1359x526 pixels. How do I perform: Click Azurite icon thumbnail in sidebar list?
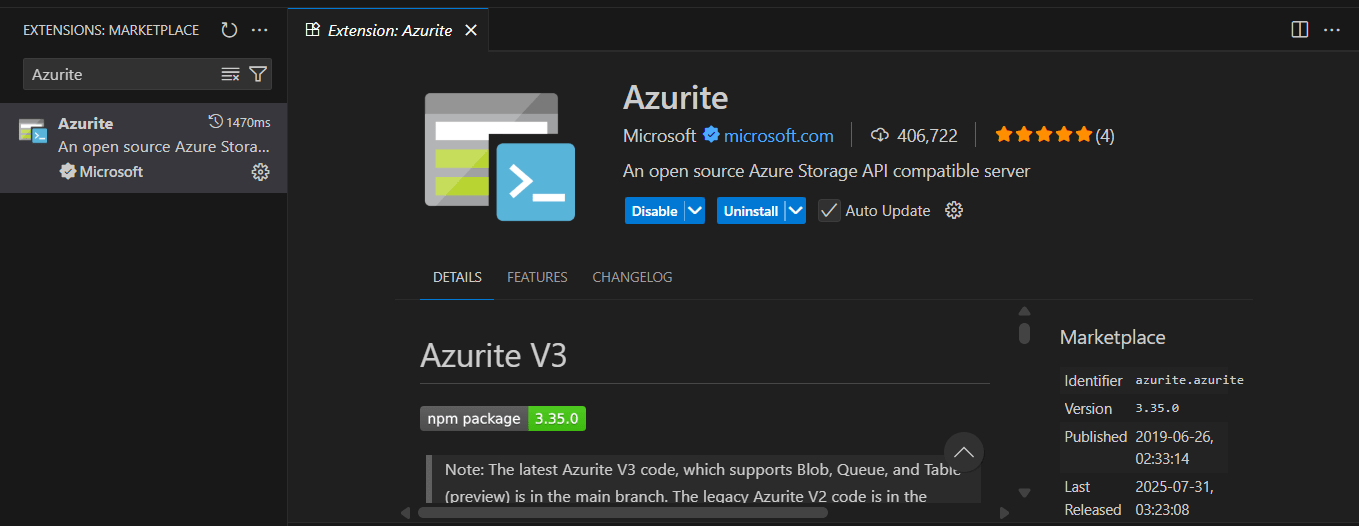pos(33,131)
